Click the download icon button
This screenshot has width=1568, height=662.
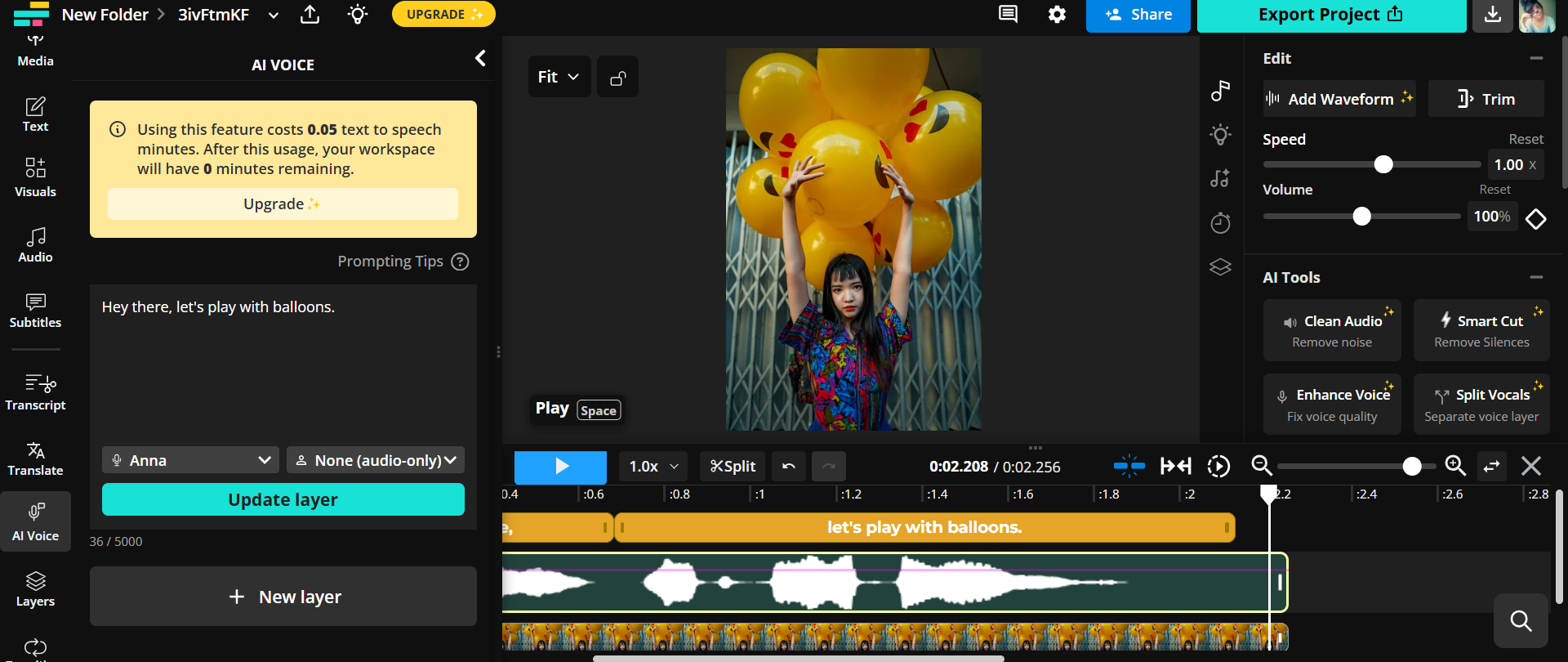(1492, 15)
